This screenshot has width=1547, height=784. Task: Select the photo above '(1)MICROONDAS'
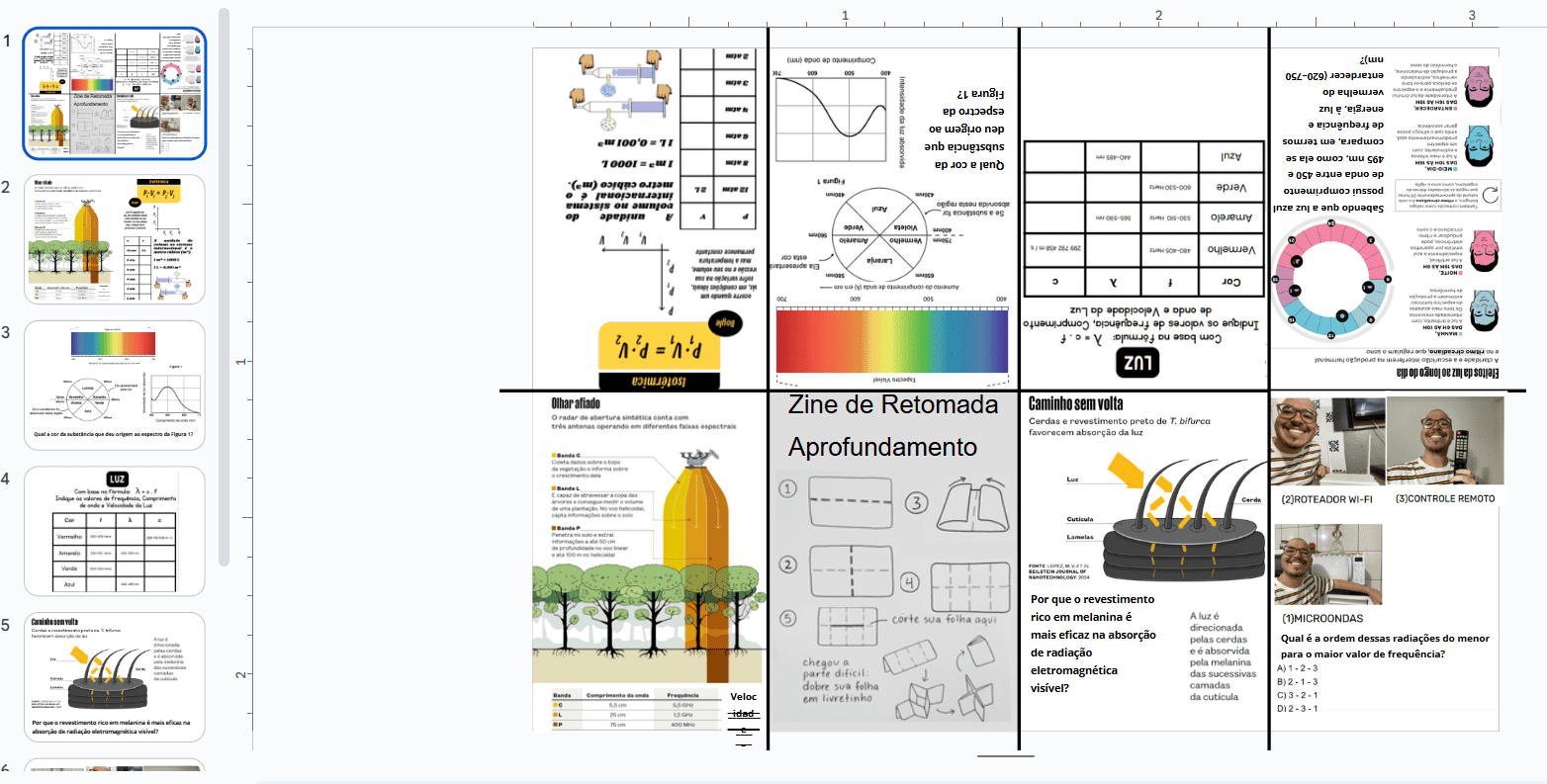[1327, 565]
